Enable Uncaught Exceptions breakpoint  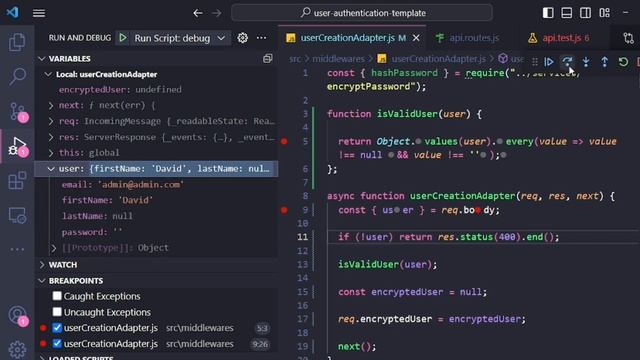click(x=57, y=312)
